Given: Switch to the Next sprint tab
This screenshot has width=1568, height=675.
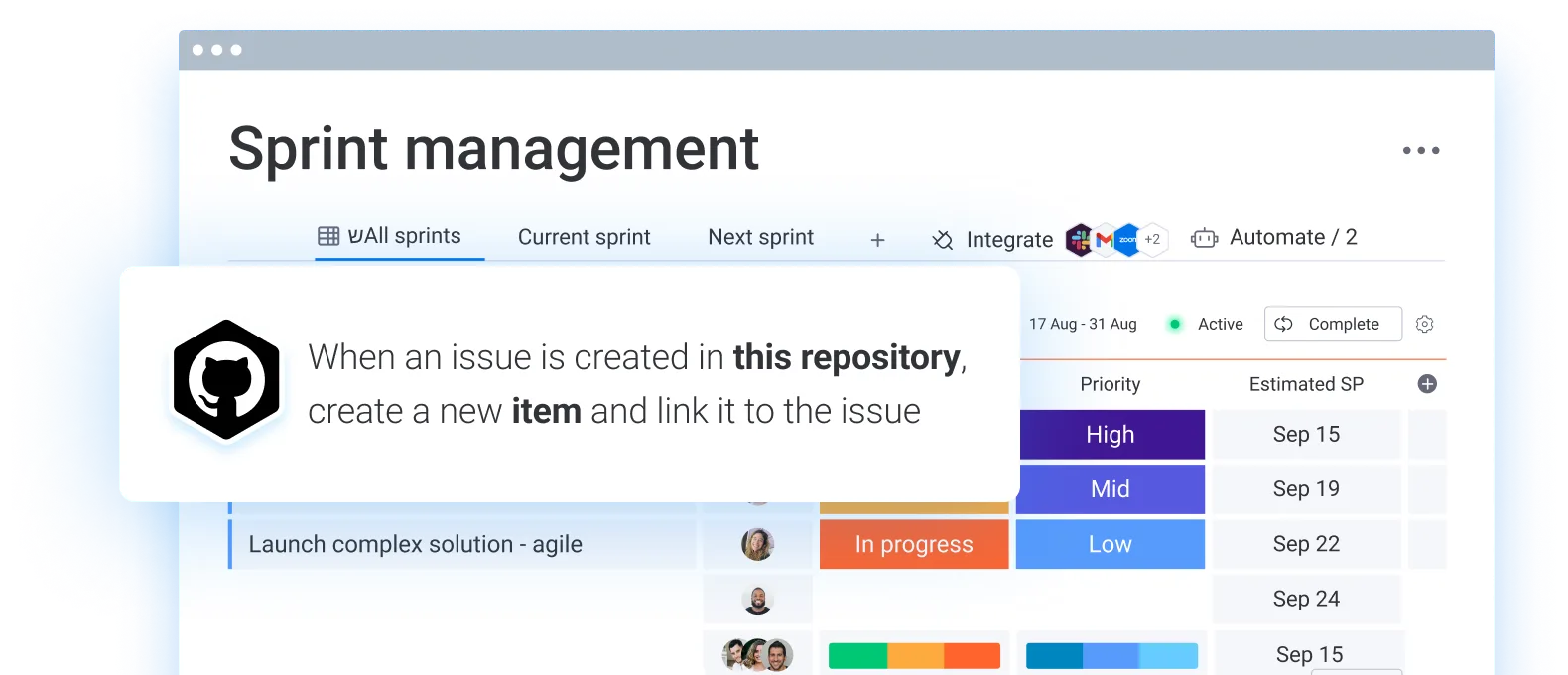Looking at the screenshot, I should pos(761,237).
